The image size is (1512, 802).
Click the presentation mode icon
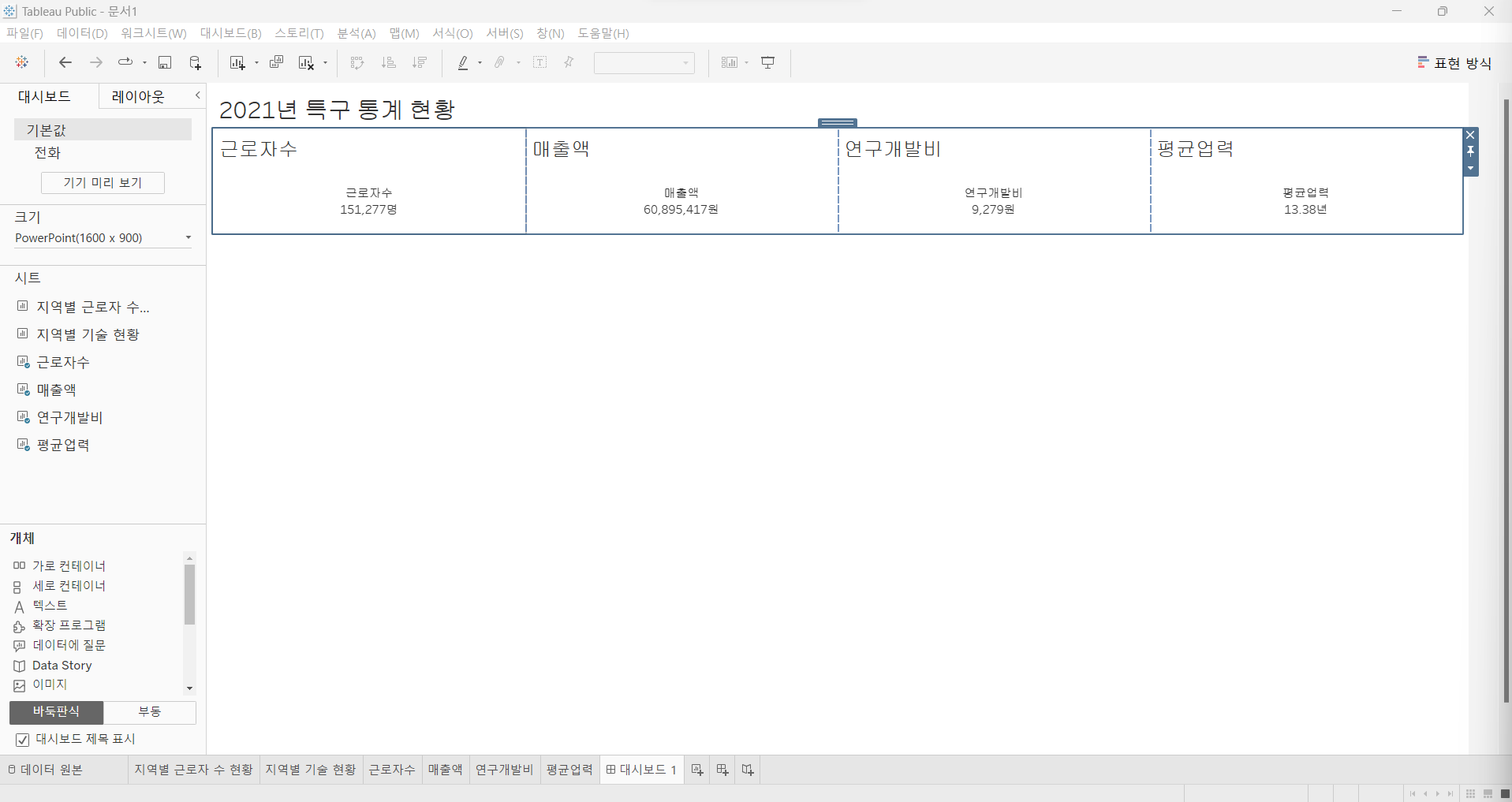point(768,62)
